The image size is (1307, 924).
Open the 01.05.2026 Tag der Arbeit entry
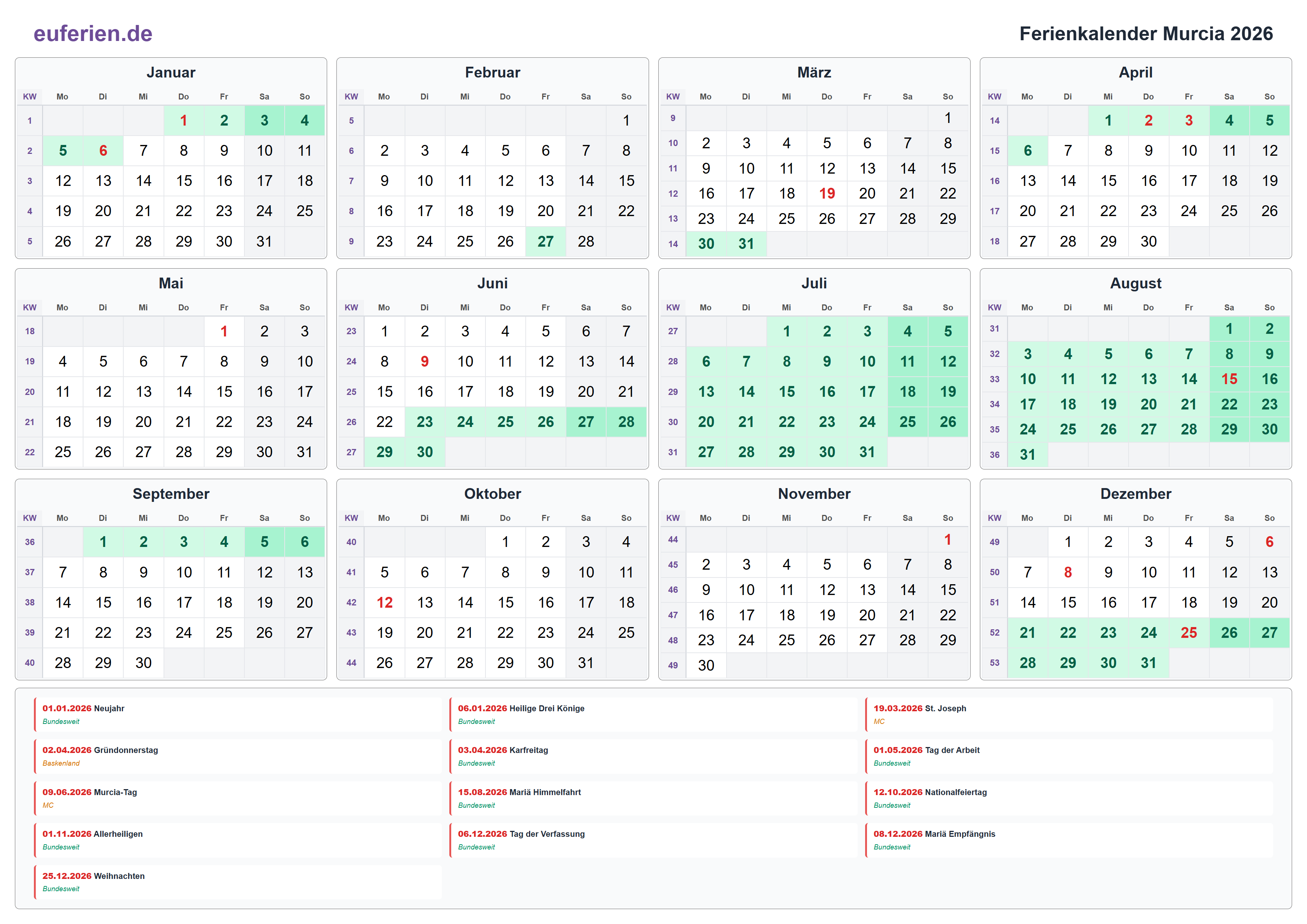[1069, 756]
